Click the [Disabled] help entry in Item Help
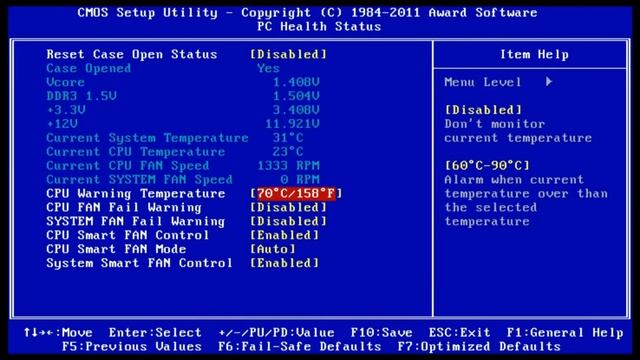 tap(483, 110)
